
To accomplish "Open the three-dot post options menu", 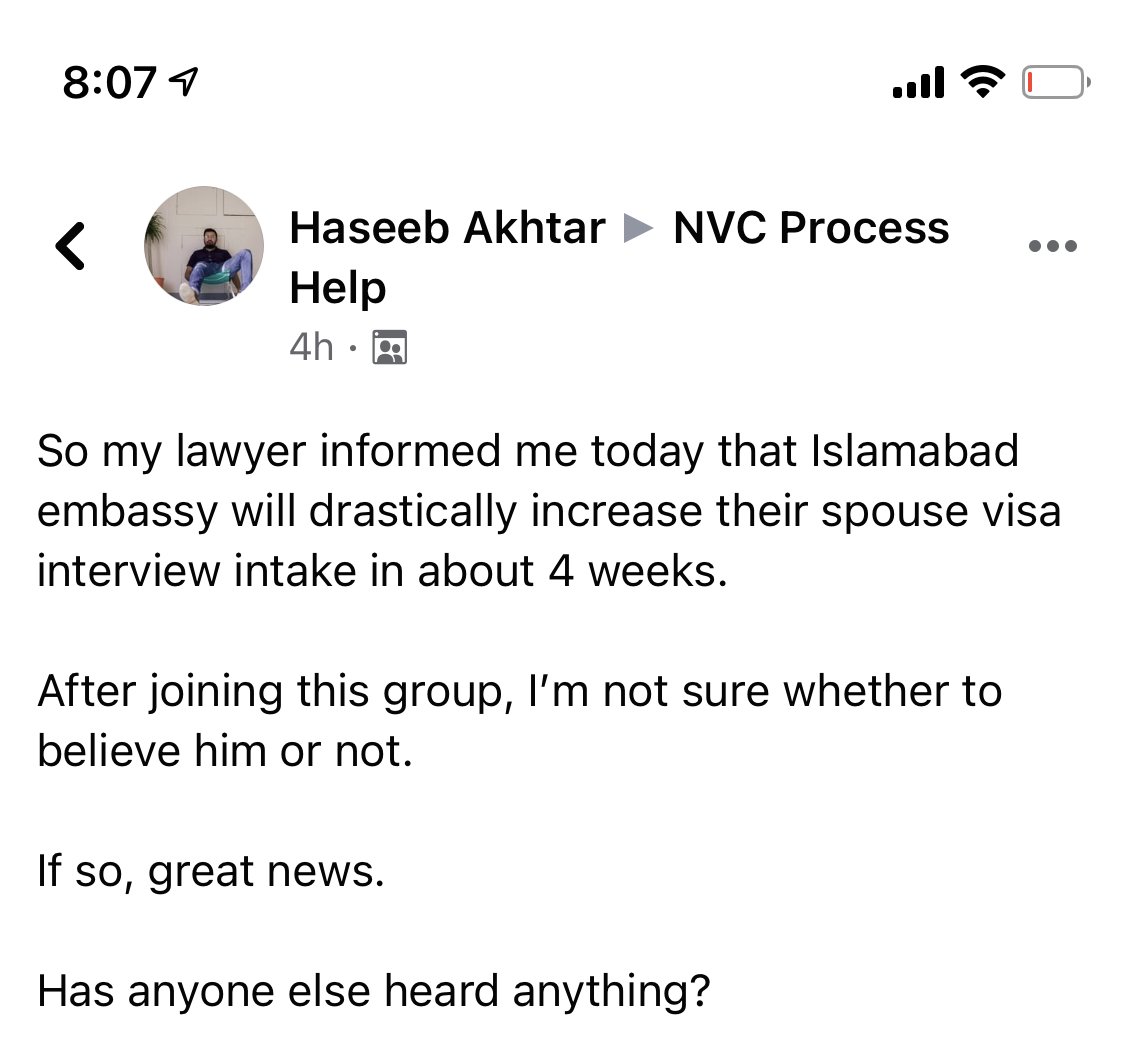I will pyautogui.click(x=1053, y=246).
